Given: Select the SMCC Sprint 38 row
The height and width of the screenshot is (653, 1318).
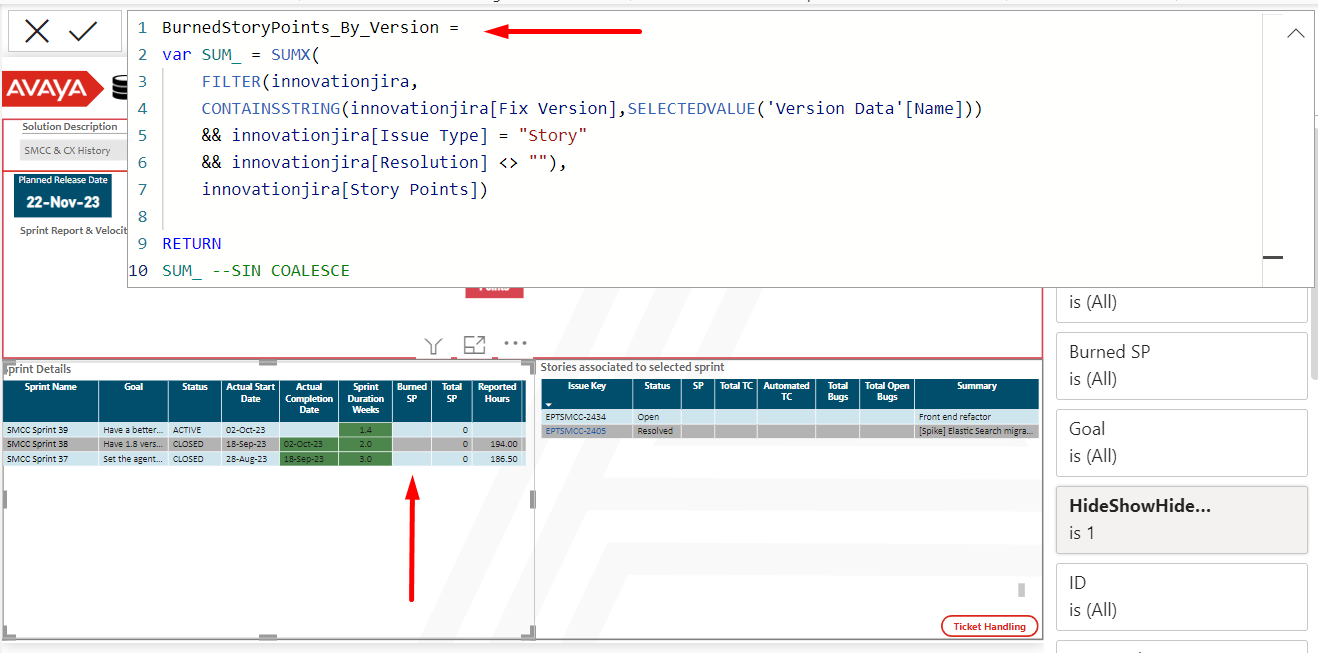Looking at the screenshot, I should [x=263, y=444].
